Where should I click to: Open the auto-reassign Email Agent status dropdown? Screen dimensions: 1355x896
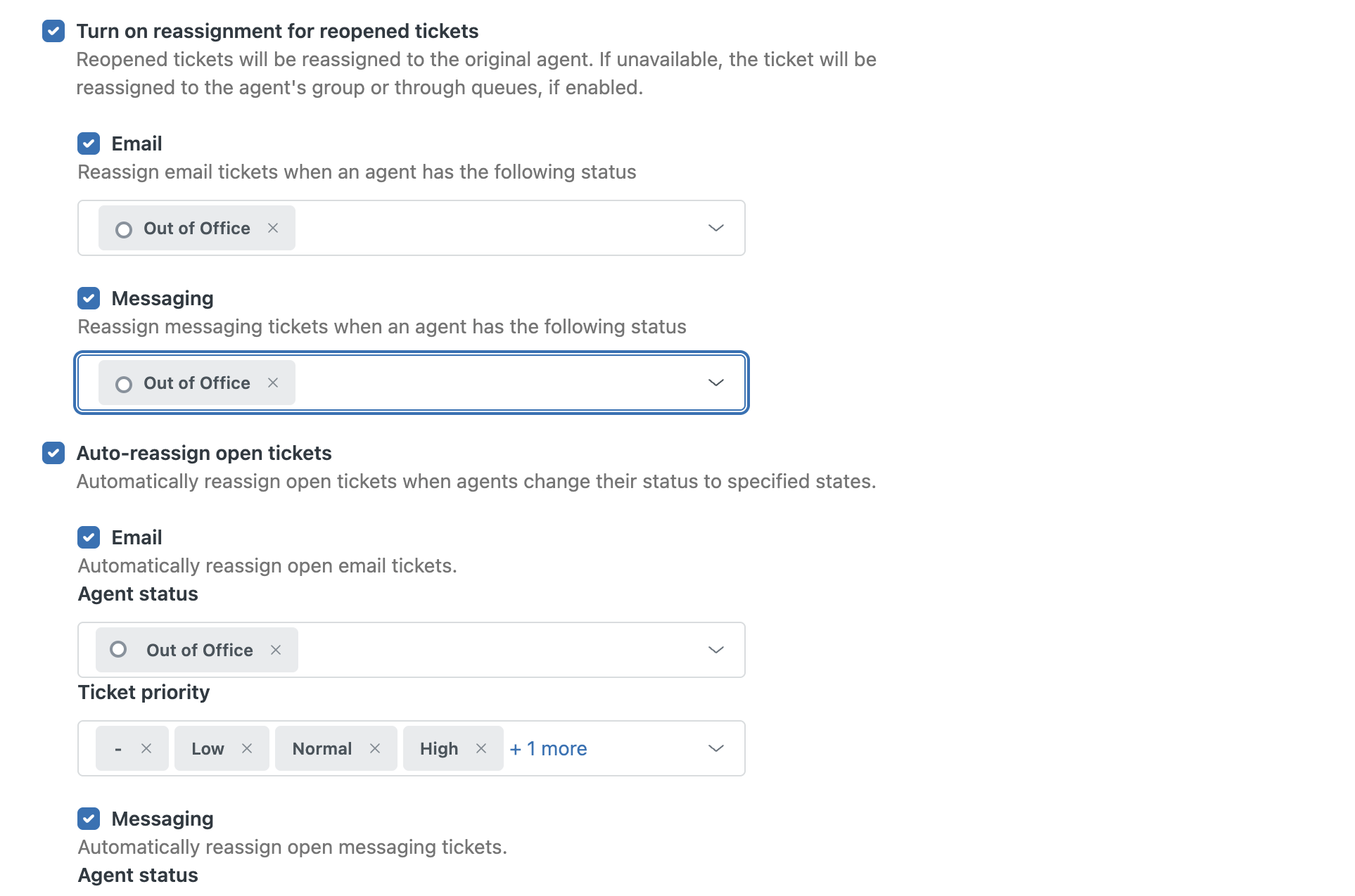715,650
